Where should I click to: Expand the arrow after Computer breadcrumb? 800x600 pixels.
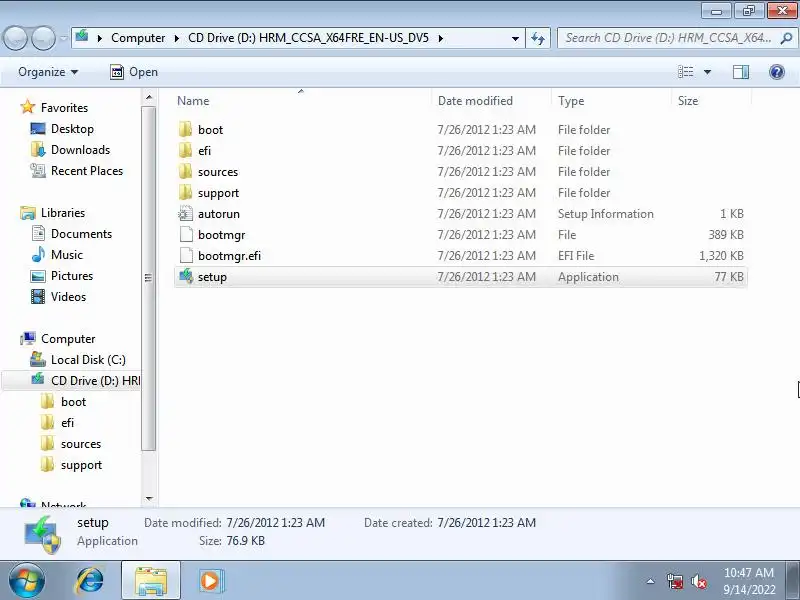177,38
